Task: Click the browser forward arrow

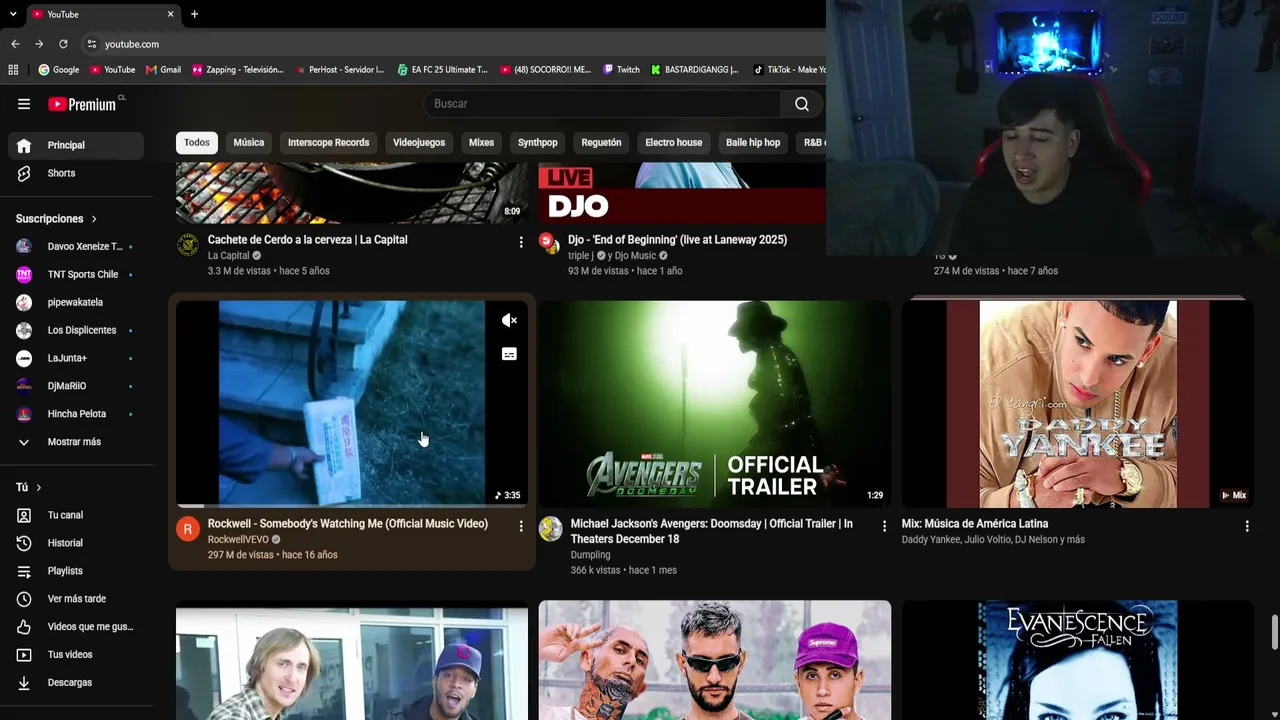Action: 39,44
